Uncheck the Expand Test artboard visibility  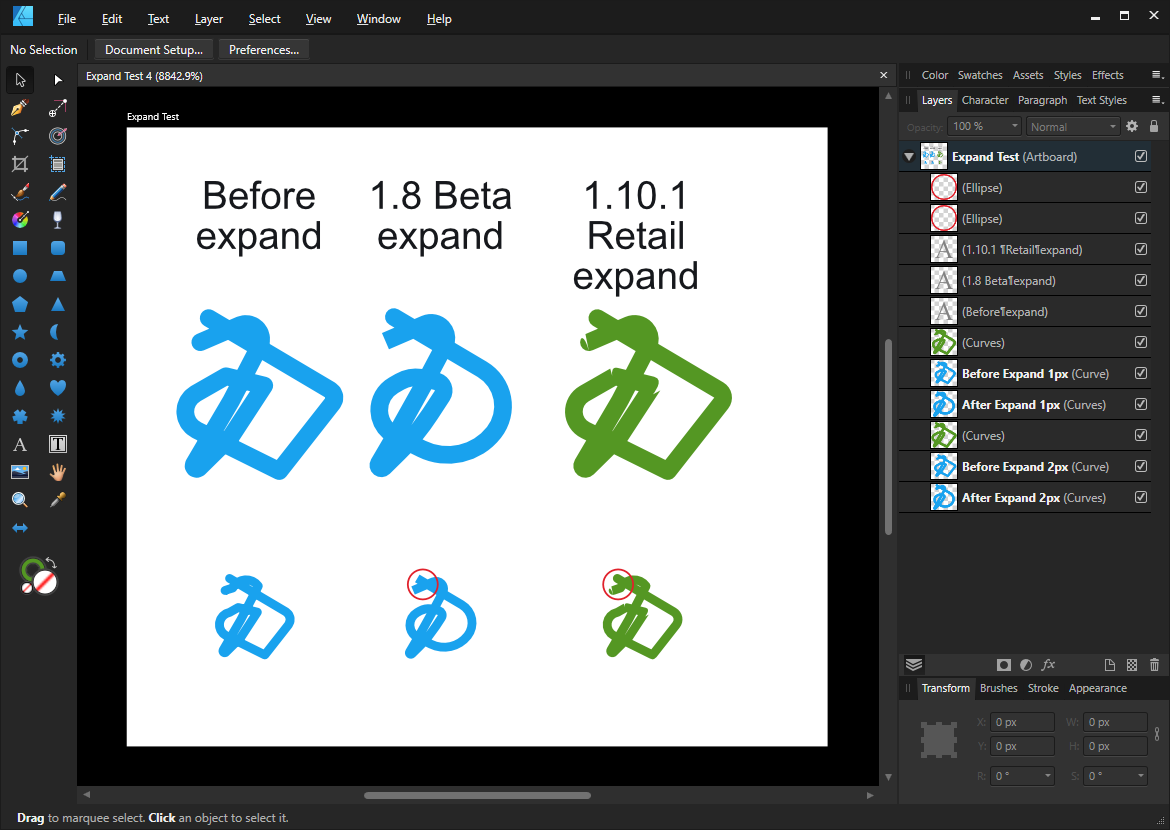(1141, 157)
